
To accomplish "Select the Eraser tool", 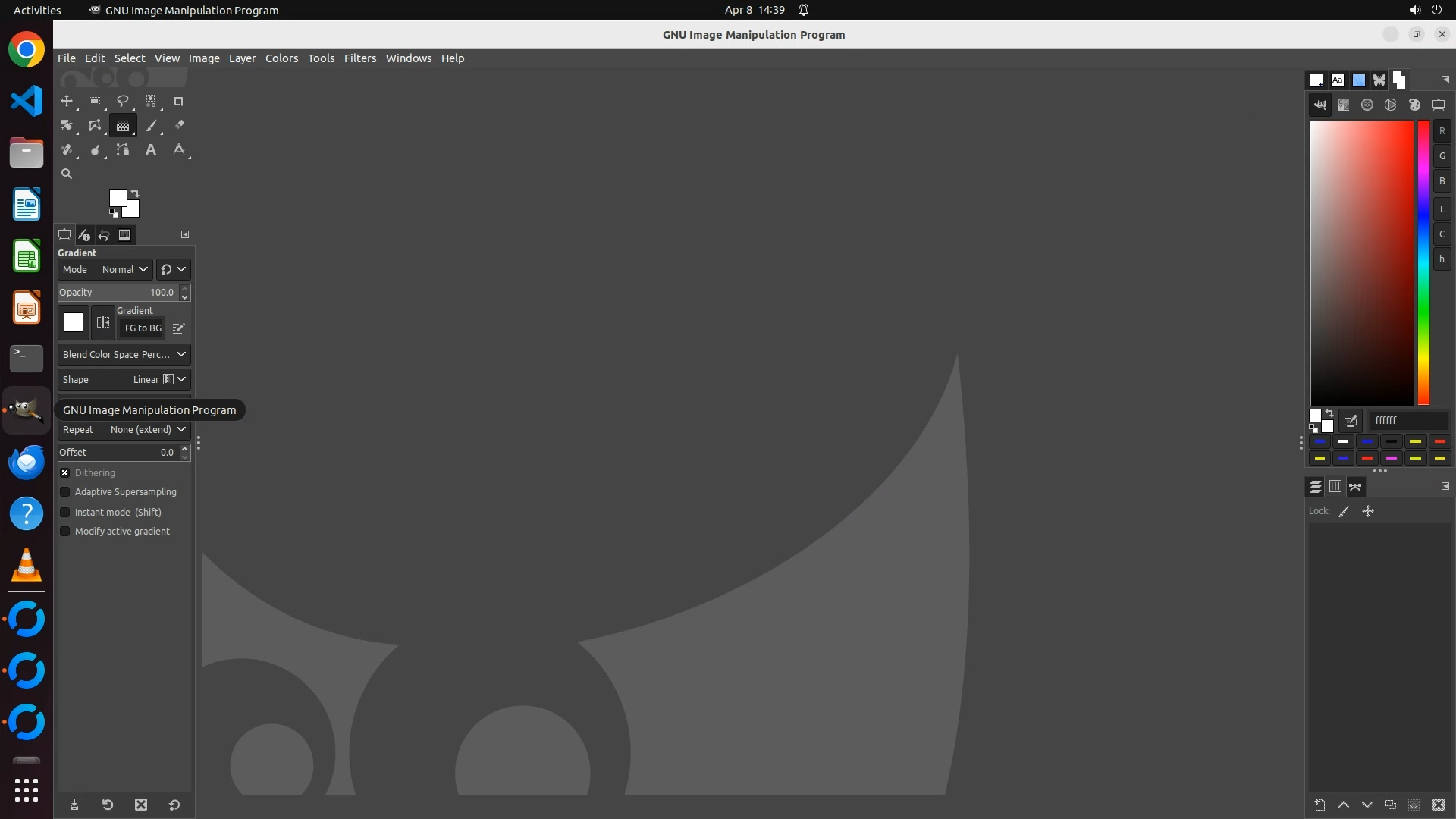I will [179, 126].
